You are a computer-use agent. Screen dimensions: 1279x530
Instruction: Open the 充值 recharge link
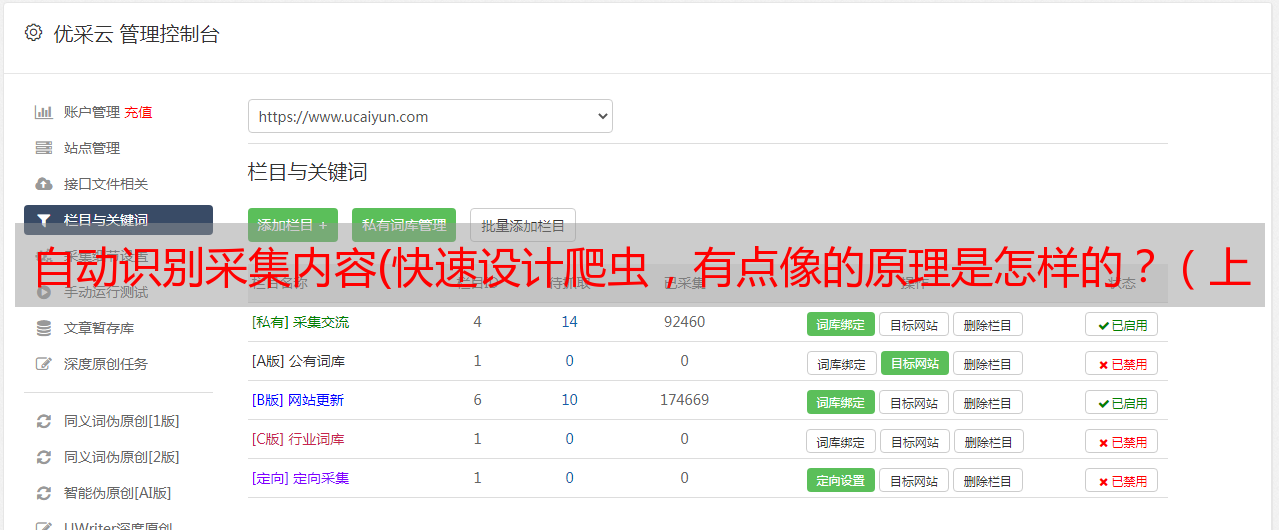click(138, 112)
